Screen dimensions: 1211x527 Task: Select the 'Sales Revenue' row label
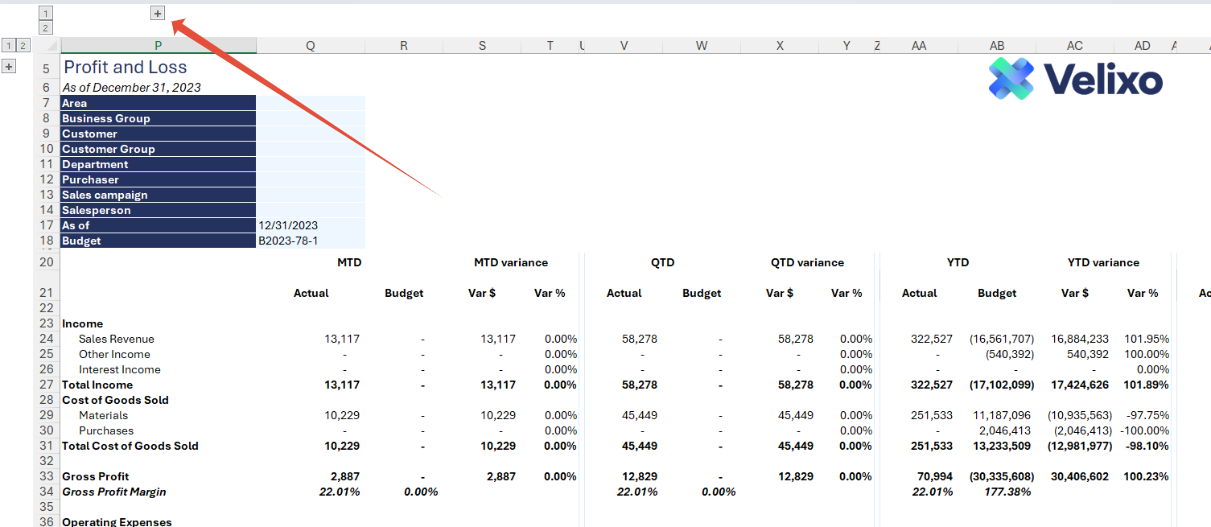click(116, 339)
